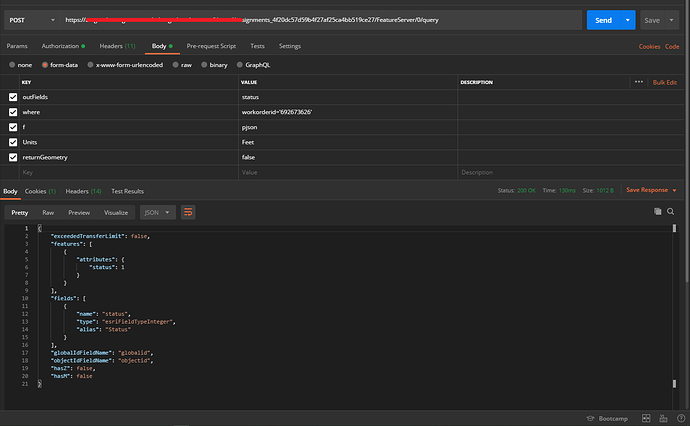Open the response Cookies (1) tab
Image resolution: width=690 pixels, height=426 pixels.
(40, 191)
